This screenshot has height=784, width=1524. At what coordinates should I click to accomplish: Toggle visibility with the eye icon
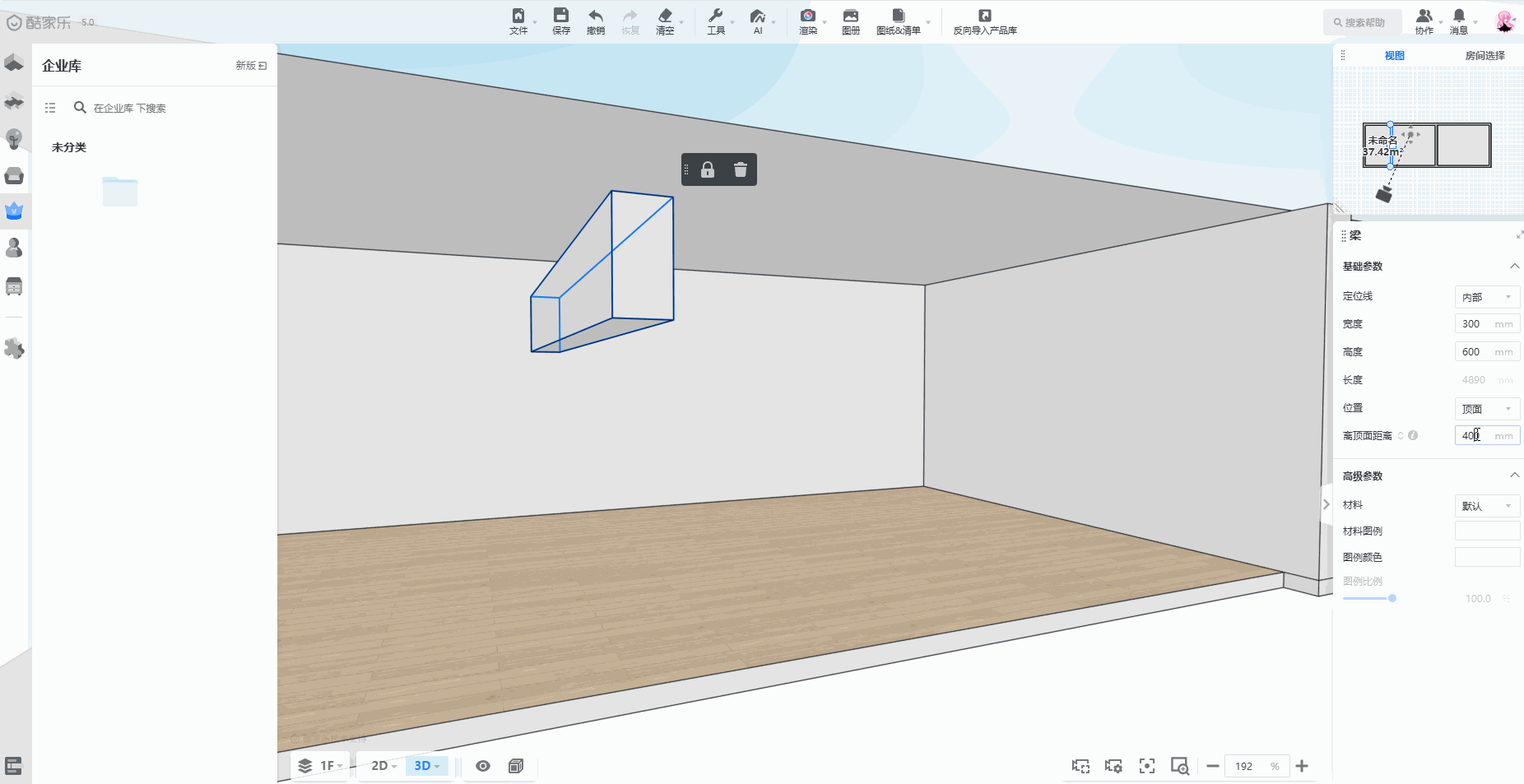click(x=483, y=766)
